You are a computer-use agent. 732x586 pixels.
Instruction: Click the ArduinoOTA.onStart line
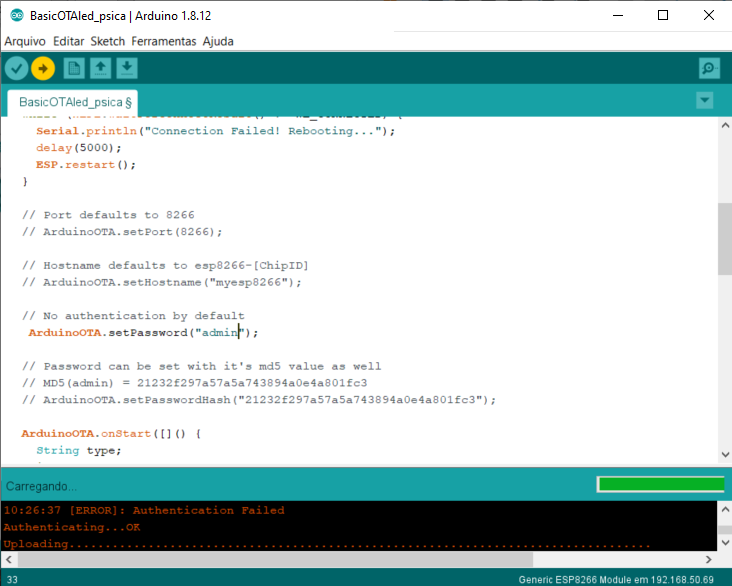[x=111, y=433]
